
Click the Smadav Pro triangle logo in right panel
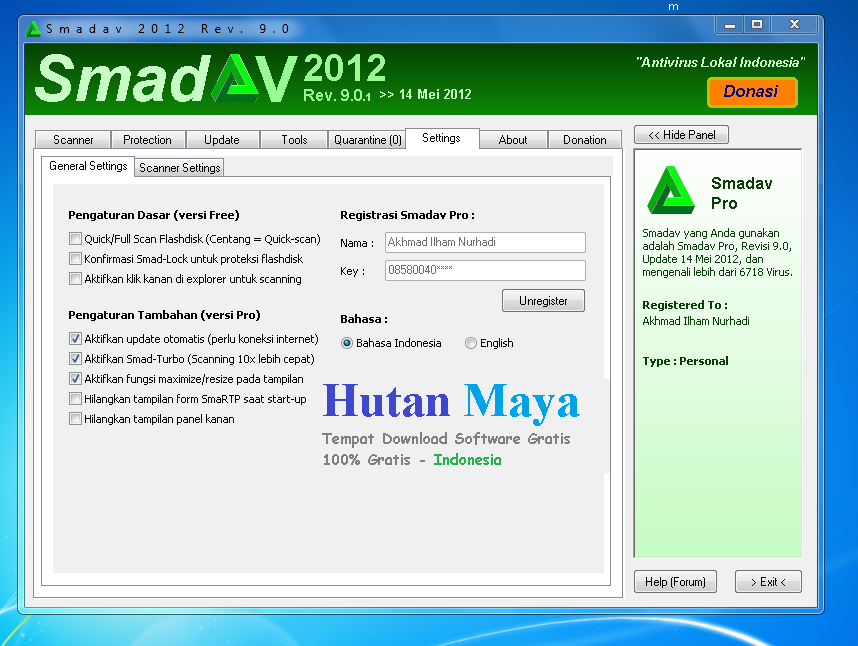(671, 190)
